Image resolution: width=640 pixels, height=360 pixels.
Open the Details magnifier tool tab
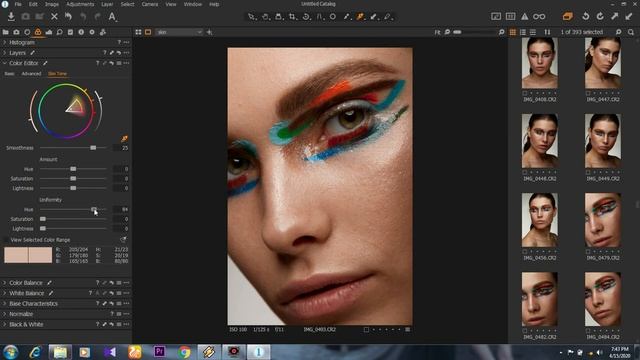[60, 32]
